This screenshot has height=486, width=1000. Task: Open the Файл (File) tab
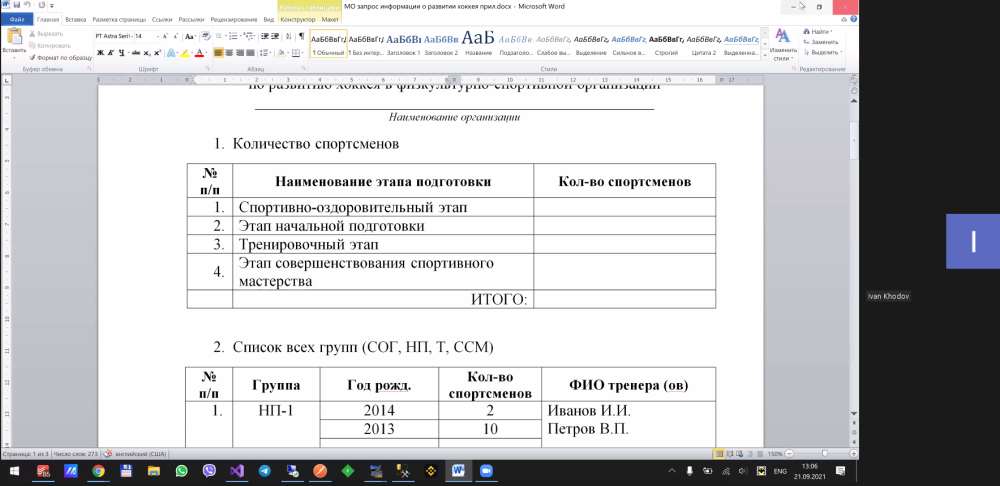[17, 20]
